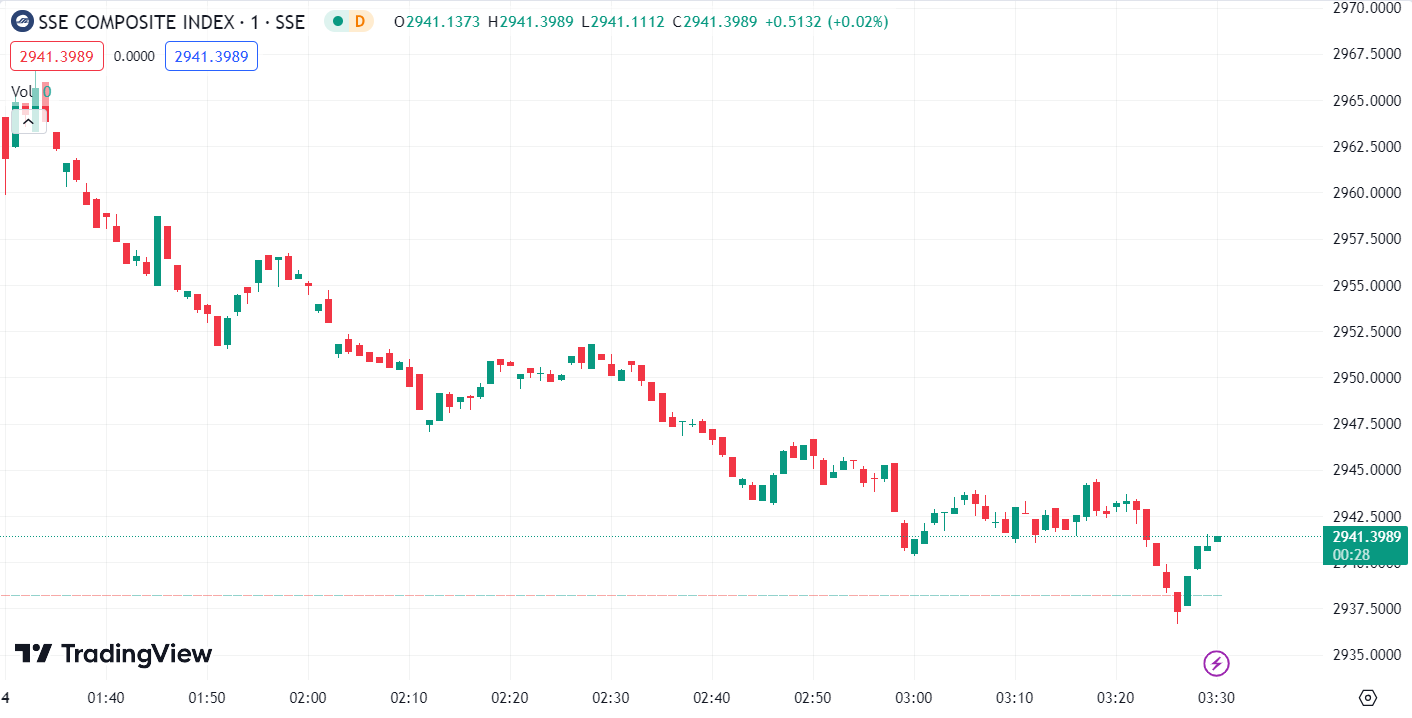1412x718 pixels.
Task: Click the orange D delayed-data badge
Action: coord(359,21)
